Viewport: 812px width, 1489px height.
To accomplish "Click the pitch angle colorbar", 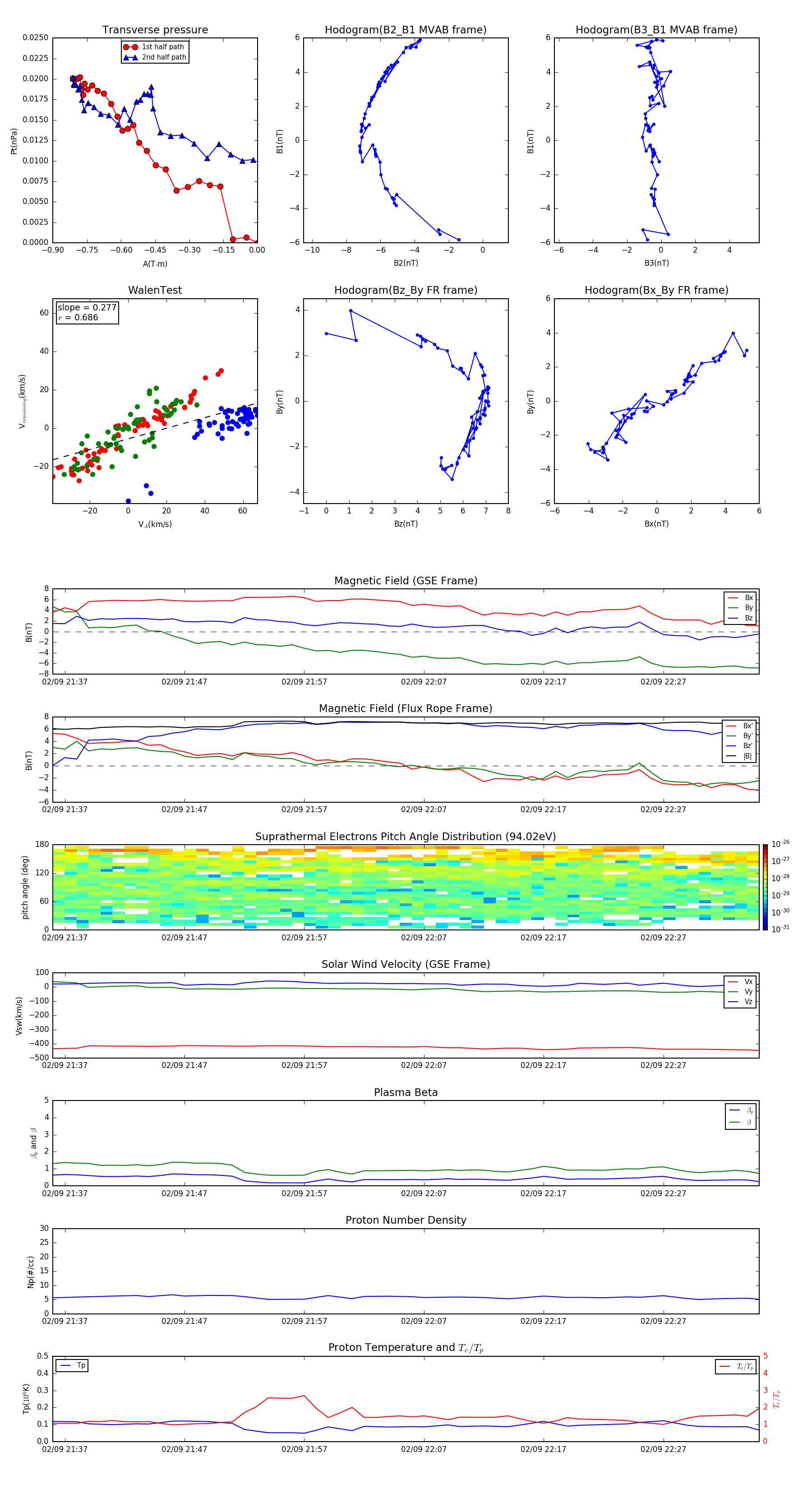I will click(765, 887).
